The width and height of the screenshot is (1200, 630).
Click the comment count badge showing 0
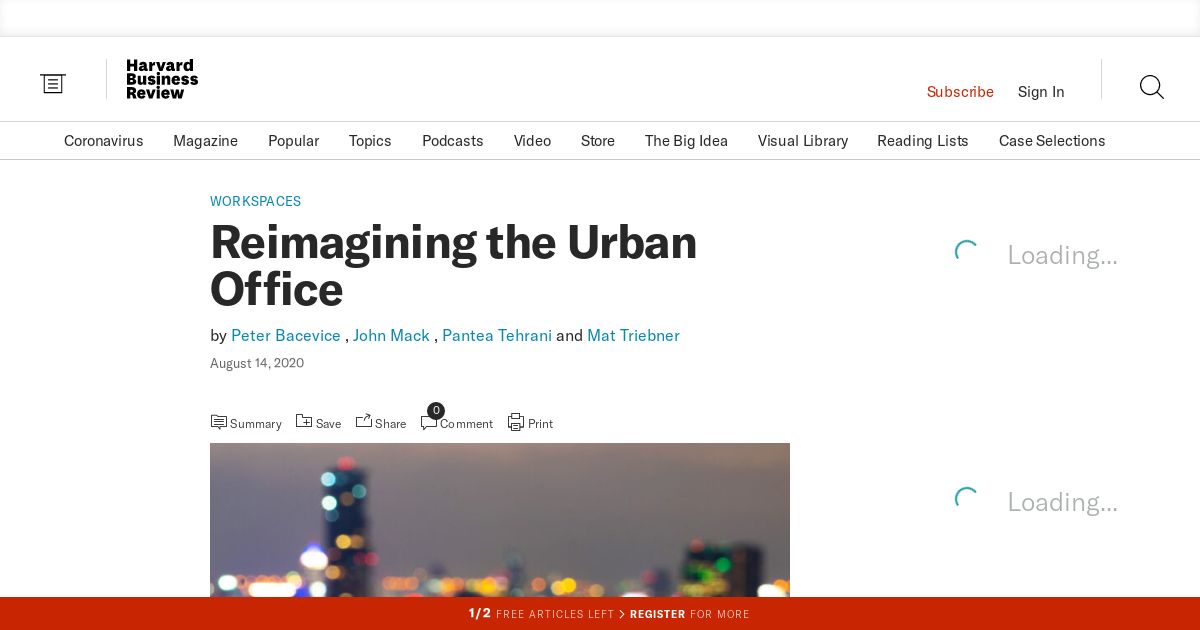coord(436,410)
